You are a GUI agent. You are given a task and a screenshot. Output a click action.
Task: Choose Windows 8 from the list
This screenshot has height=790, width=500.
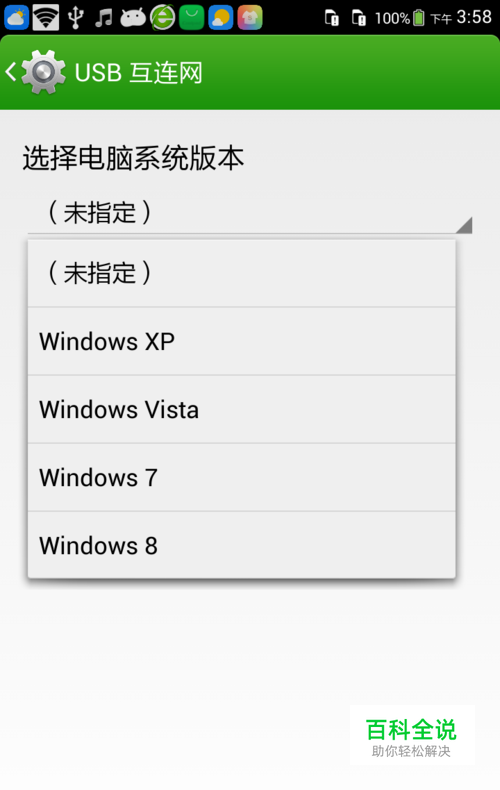pyautogui.click(x=241, y=545)
